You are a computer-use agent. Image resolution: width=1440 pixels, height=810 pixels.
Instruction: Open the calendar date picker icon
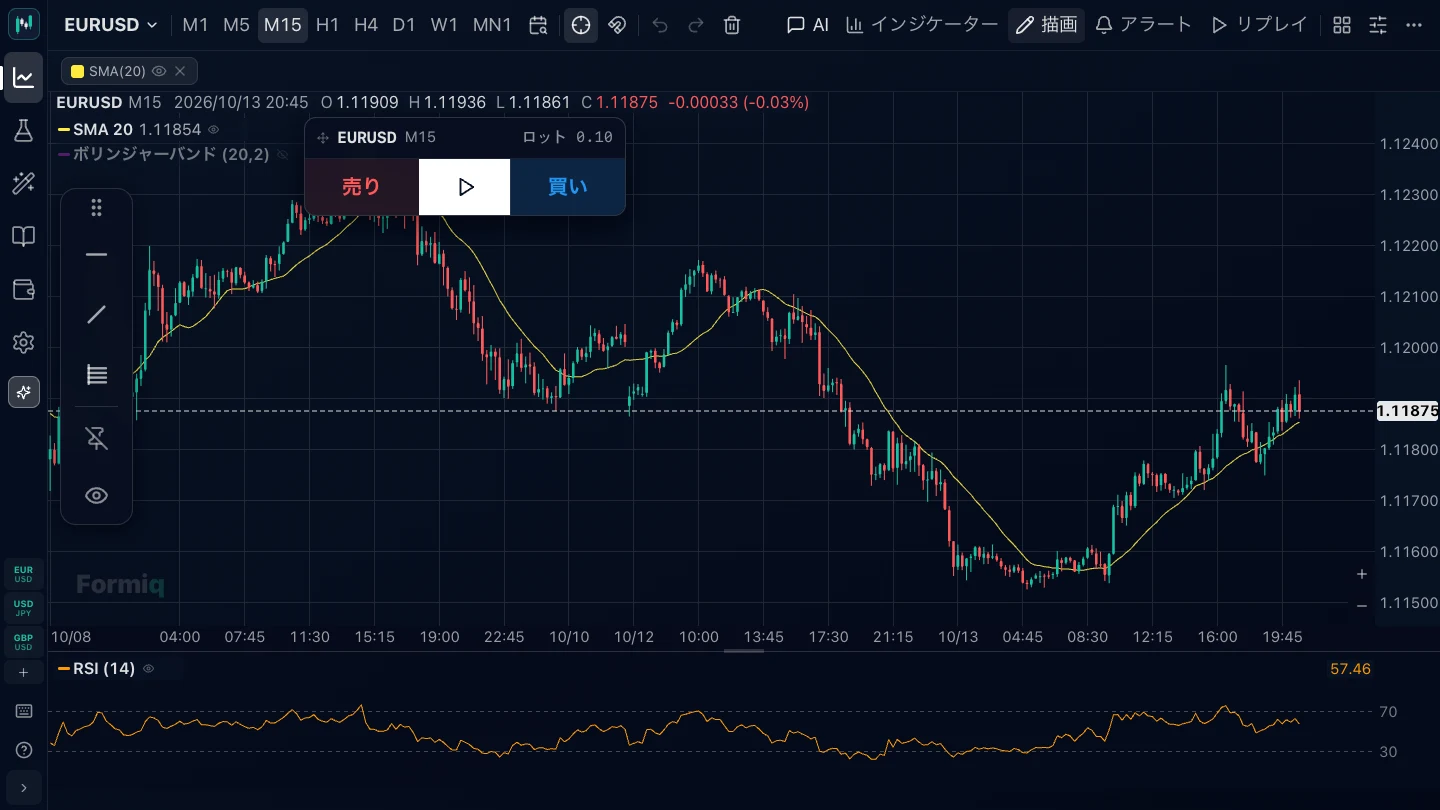538,25
